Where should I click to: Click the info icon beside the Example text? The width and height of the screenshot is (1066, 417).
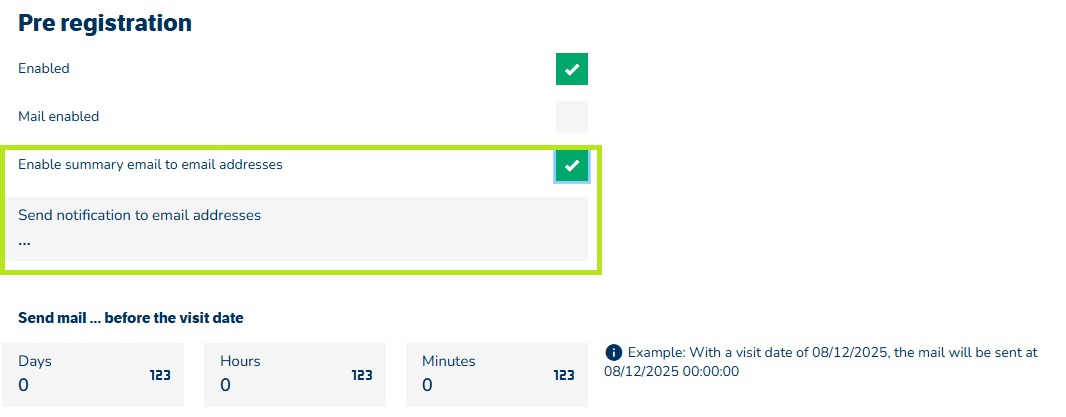click(614, 353)
